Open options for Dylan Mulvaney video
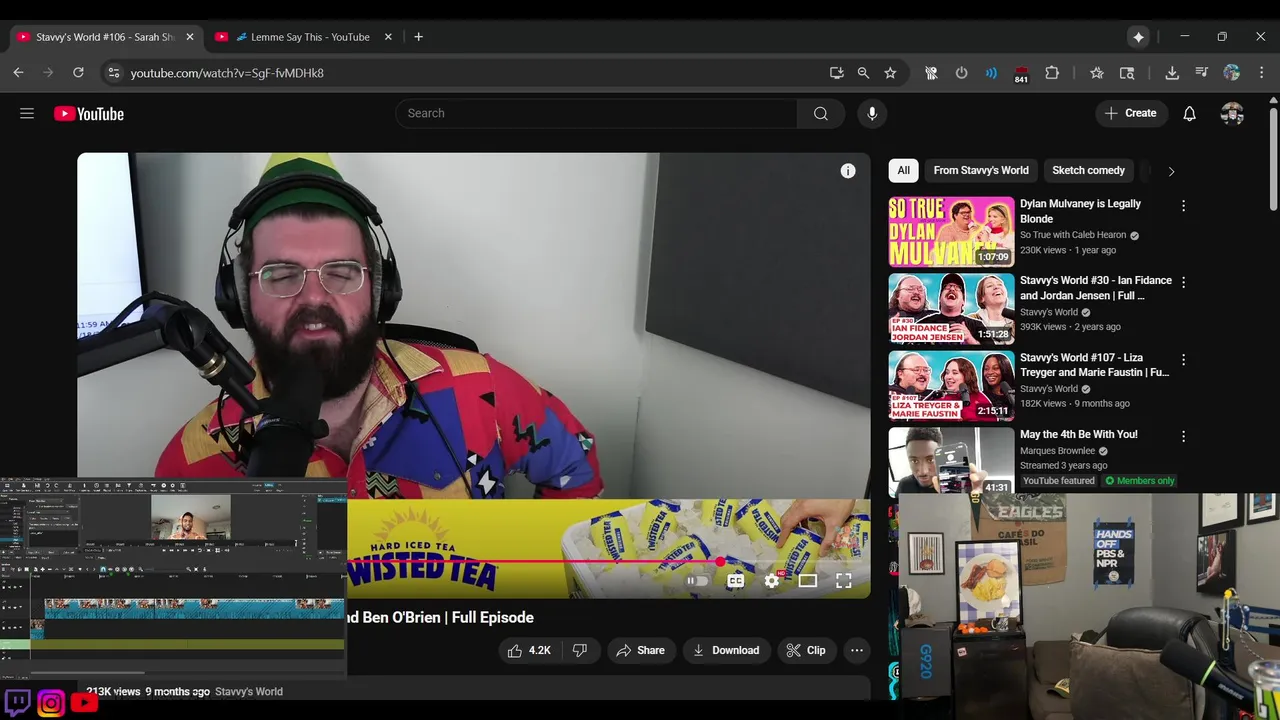1280x720 pixels. pos(1183,206)
